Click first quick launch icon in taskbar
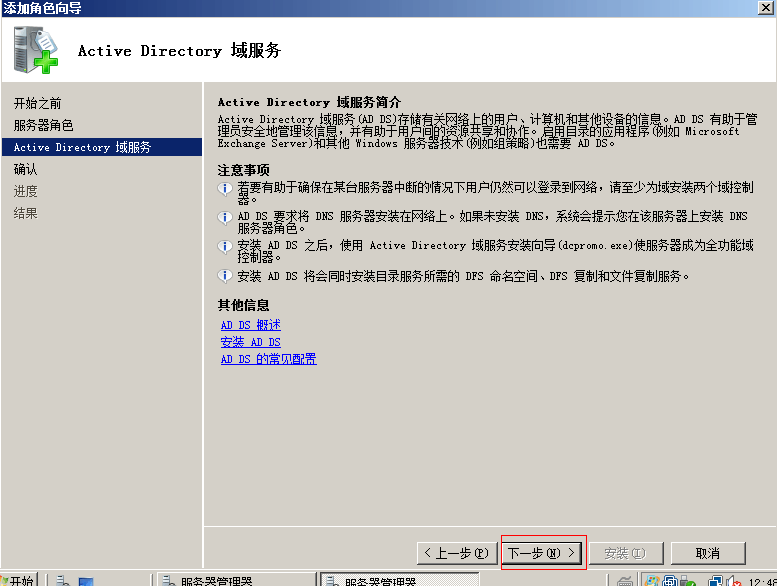This screenshot has height=586, width=777. 62,580
